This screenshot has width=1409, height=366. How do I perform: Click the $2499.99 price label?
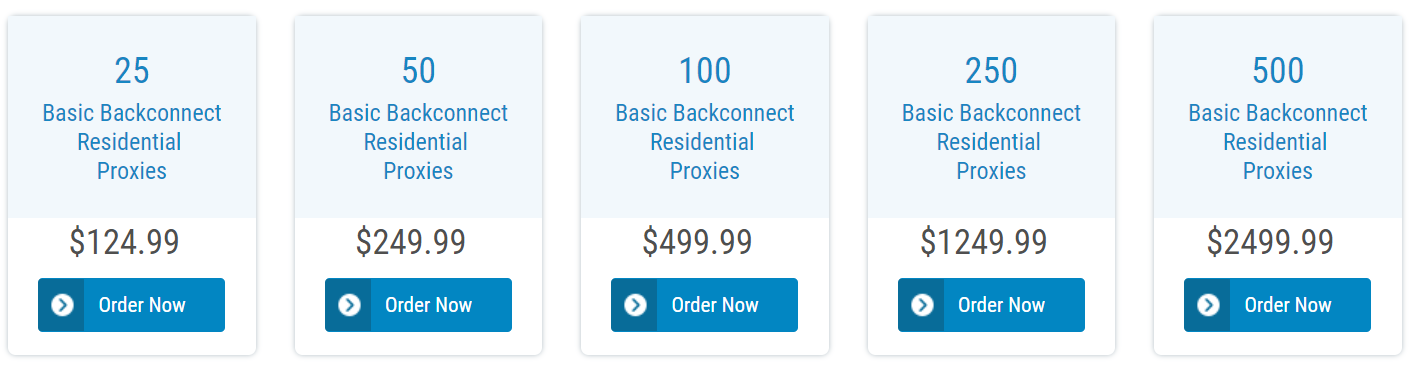pyautogui.click(x=1270, y=242)
